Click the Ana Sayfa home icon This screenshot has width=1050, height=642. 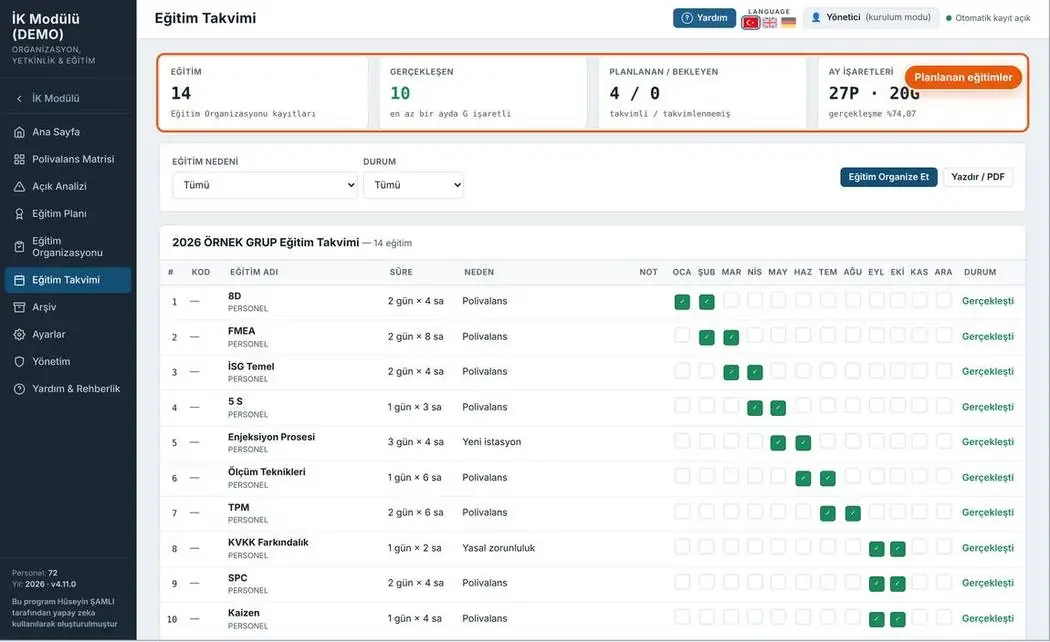pyautogui.click(x=19, y=132)
